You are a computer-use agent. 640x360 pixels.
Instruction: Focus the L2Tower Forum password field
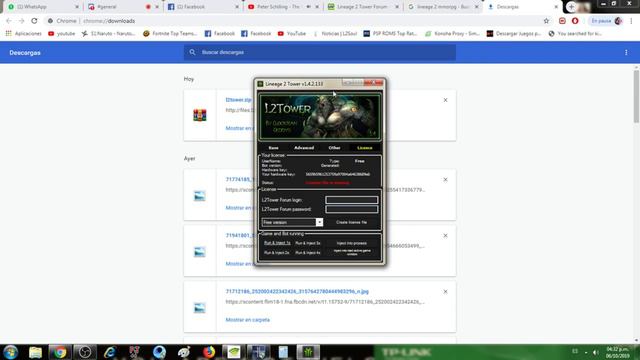coord(351,209)
